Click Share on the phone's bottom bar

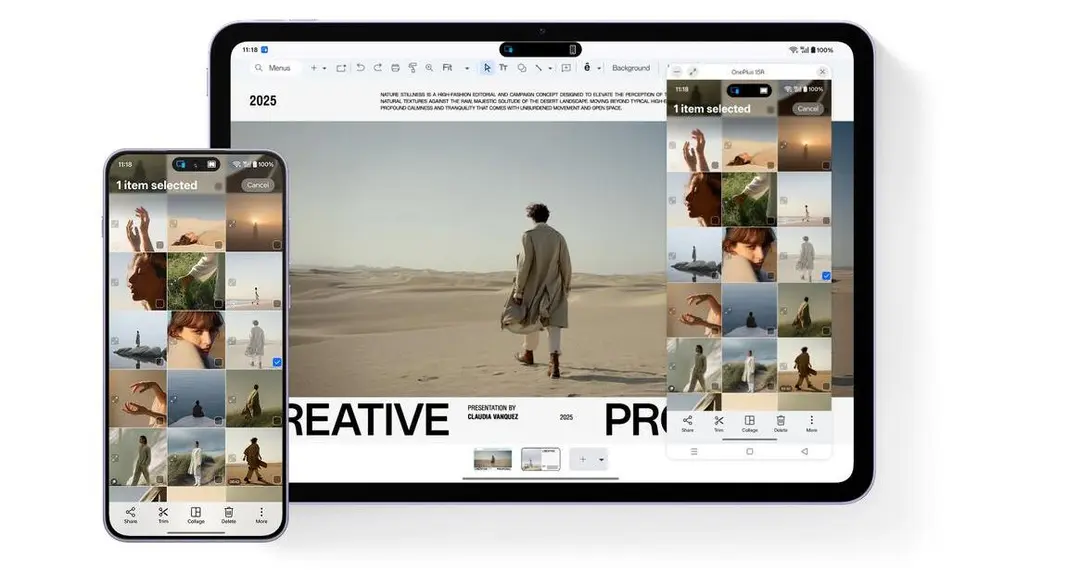pyautogui.click(x=130, y=515)
